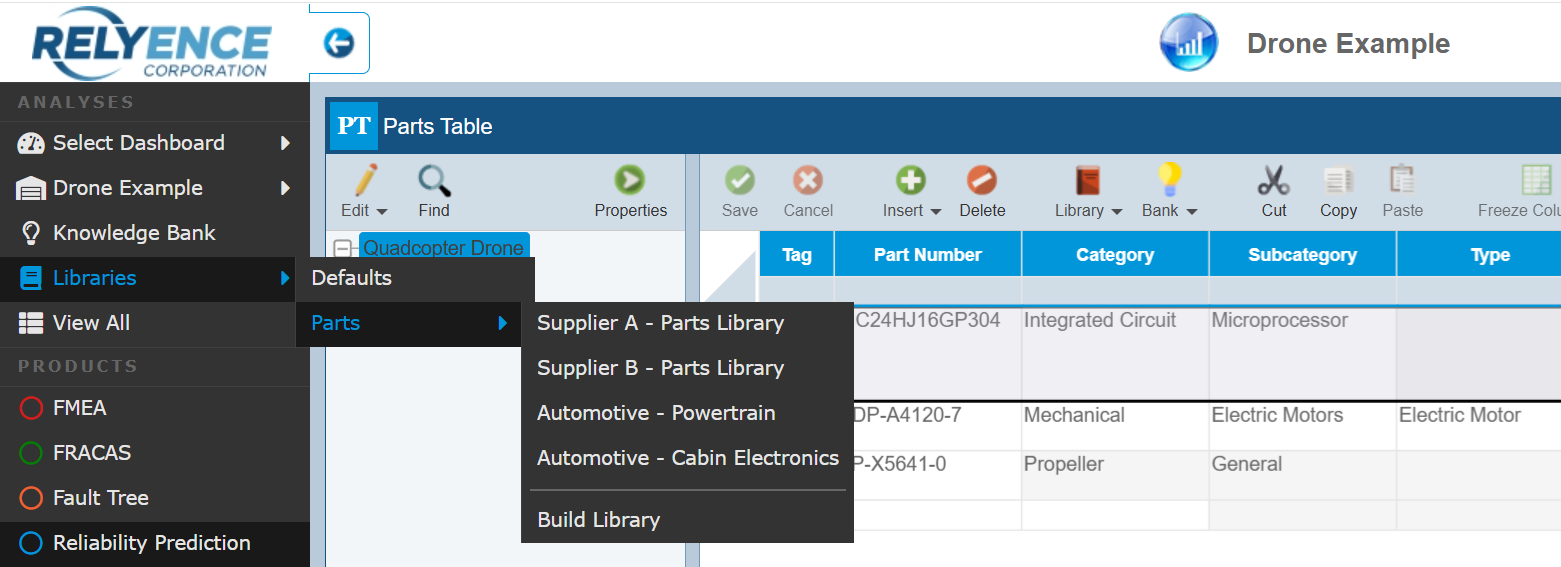Expand arrow next to Select Dashboard
Viewport: 1561px width, 567px height.
(285, 143)
